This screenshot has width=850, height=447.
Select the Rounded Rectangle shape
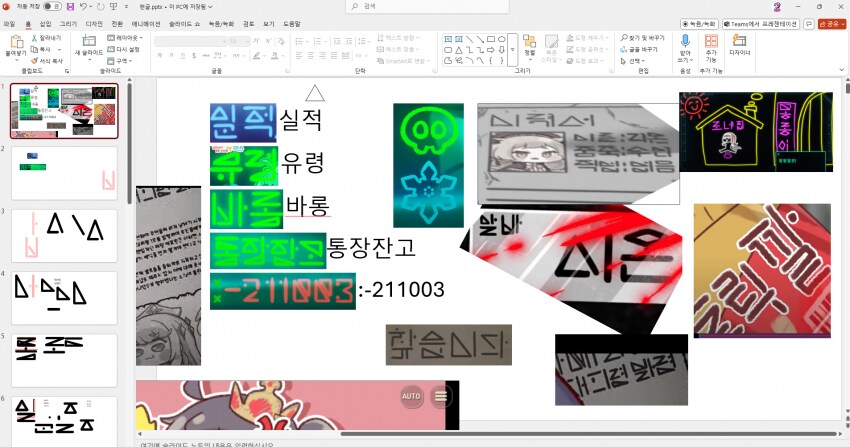click(x=448, y=50)
